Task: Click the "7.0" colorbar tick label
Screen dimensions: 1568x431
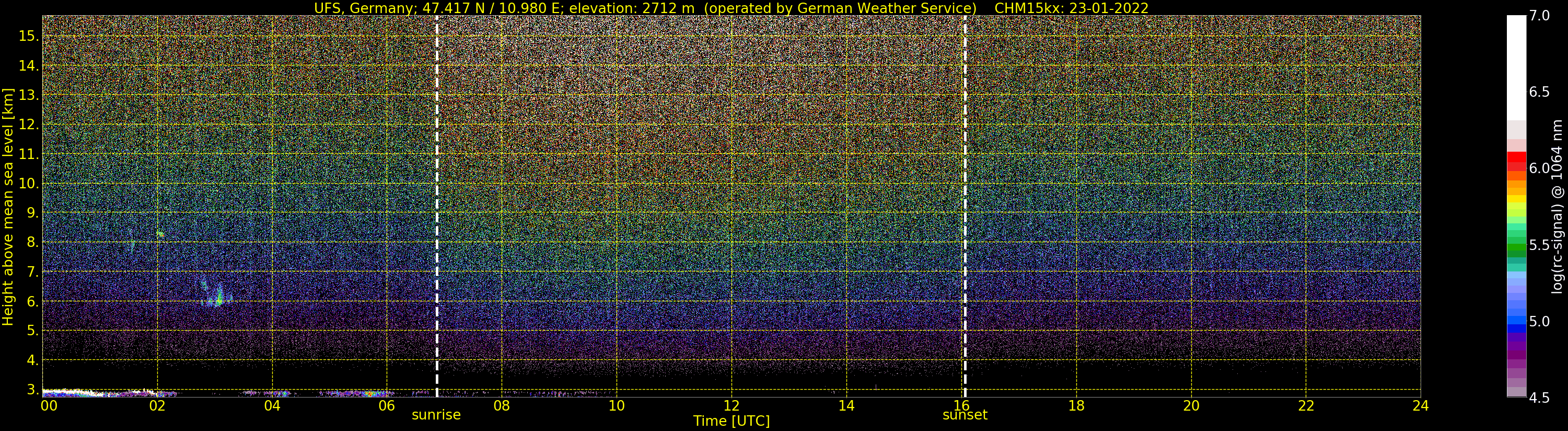Action: [1539, 15]
